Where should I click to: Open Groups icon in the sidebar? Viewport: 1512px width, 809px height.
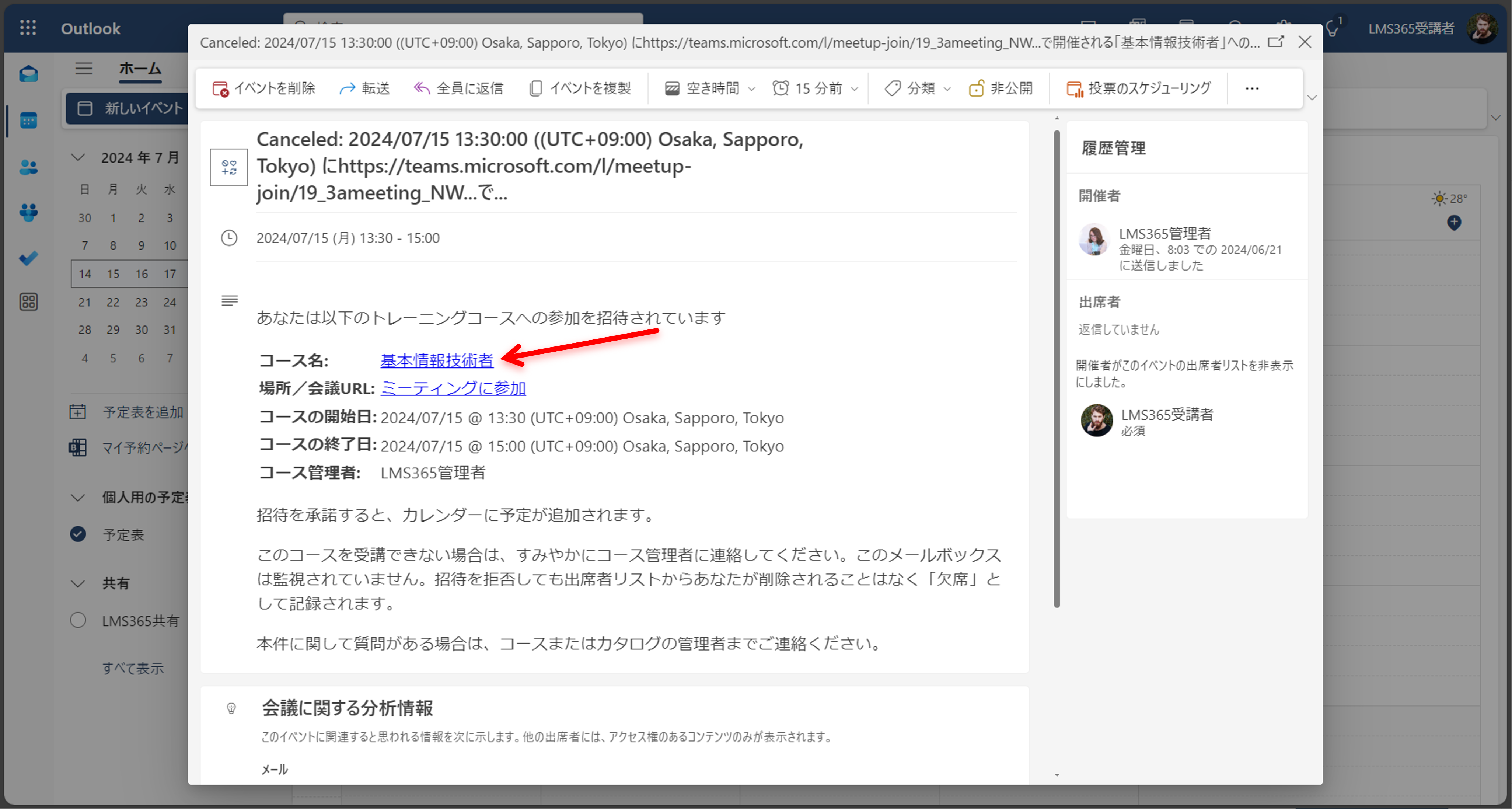tap(28, 212)
